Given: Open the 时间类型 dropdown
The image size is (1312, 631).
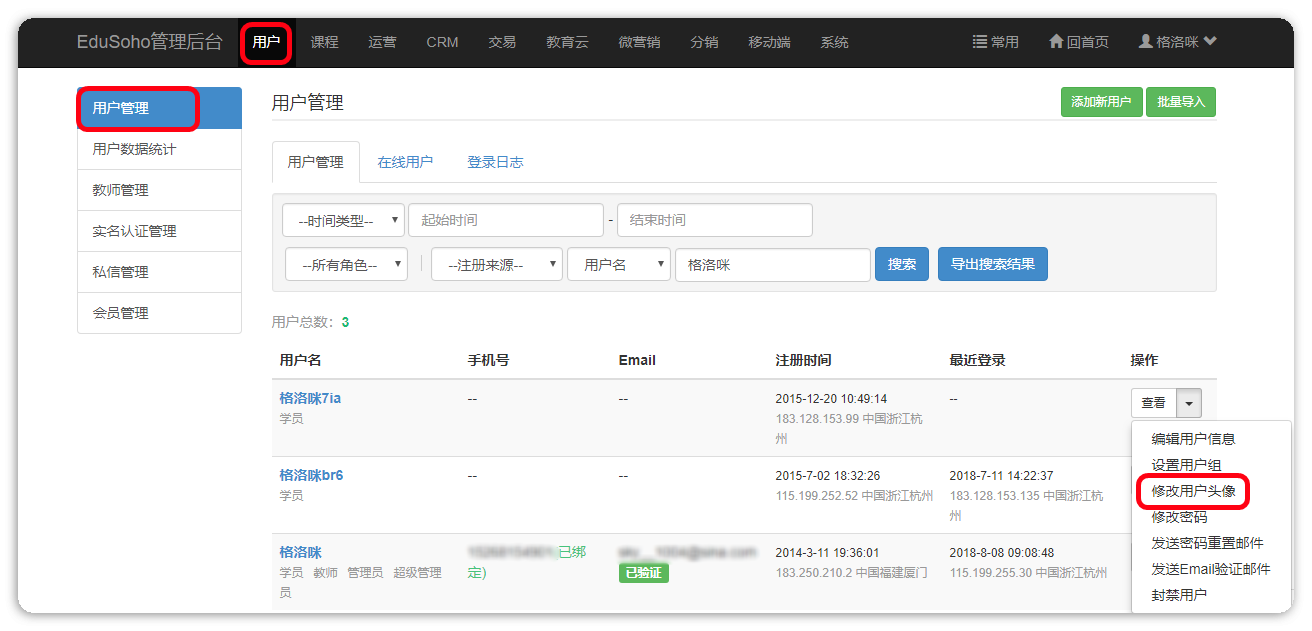Looking at the screenshot, I should 343,220.
